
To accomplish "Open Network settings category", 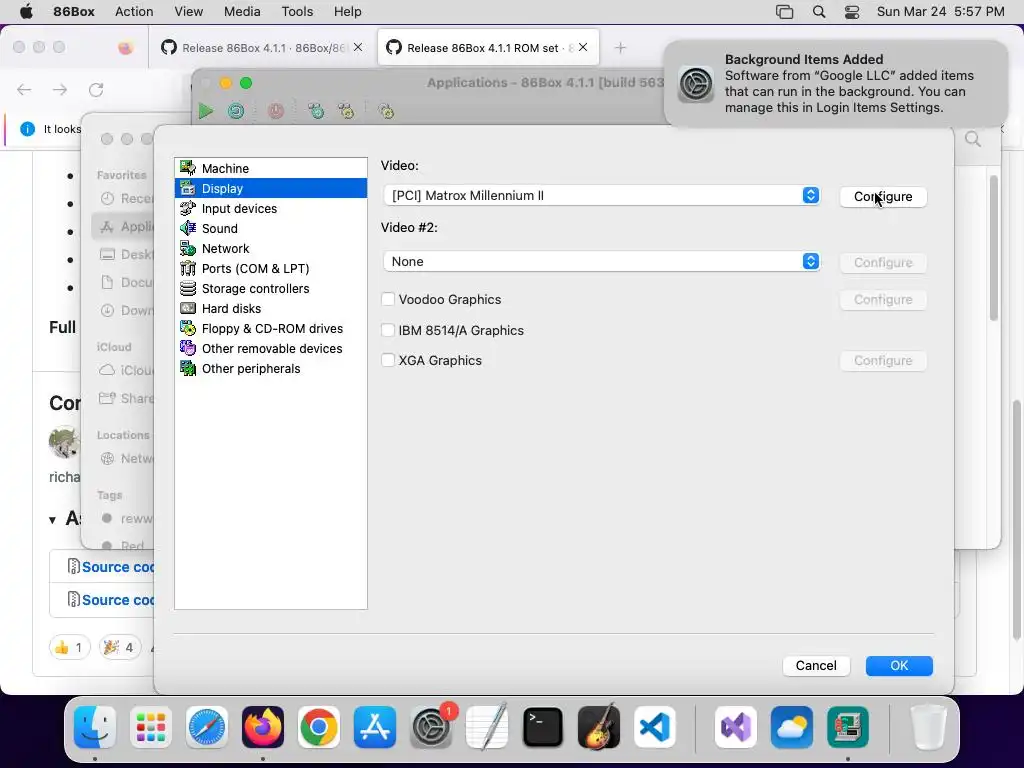I will [x=270, y=248].
